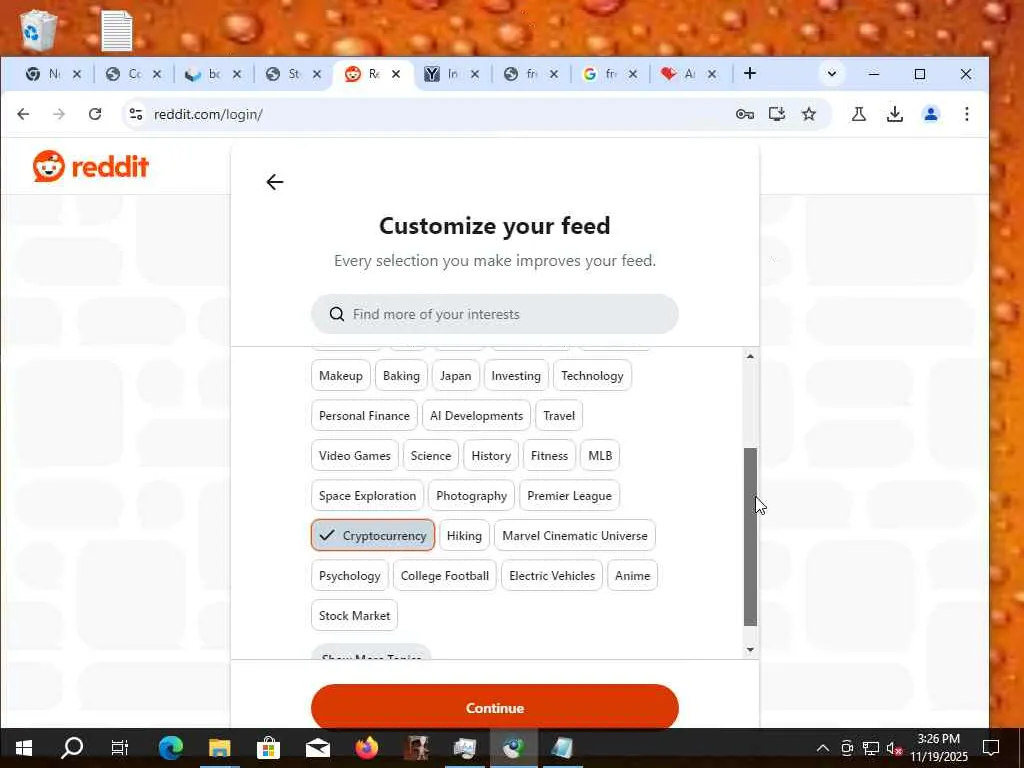Open File Explorer from the taskbar

(x=219, y=748)
